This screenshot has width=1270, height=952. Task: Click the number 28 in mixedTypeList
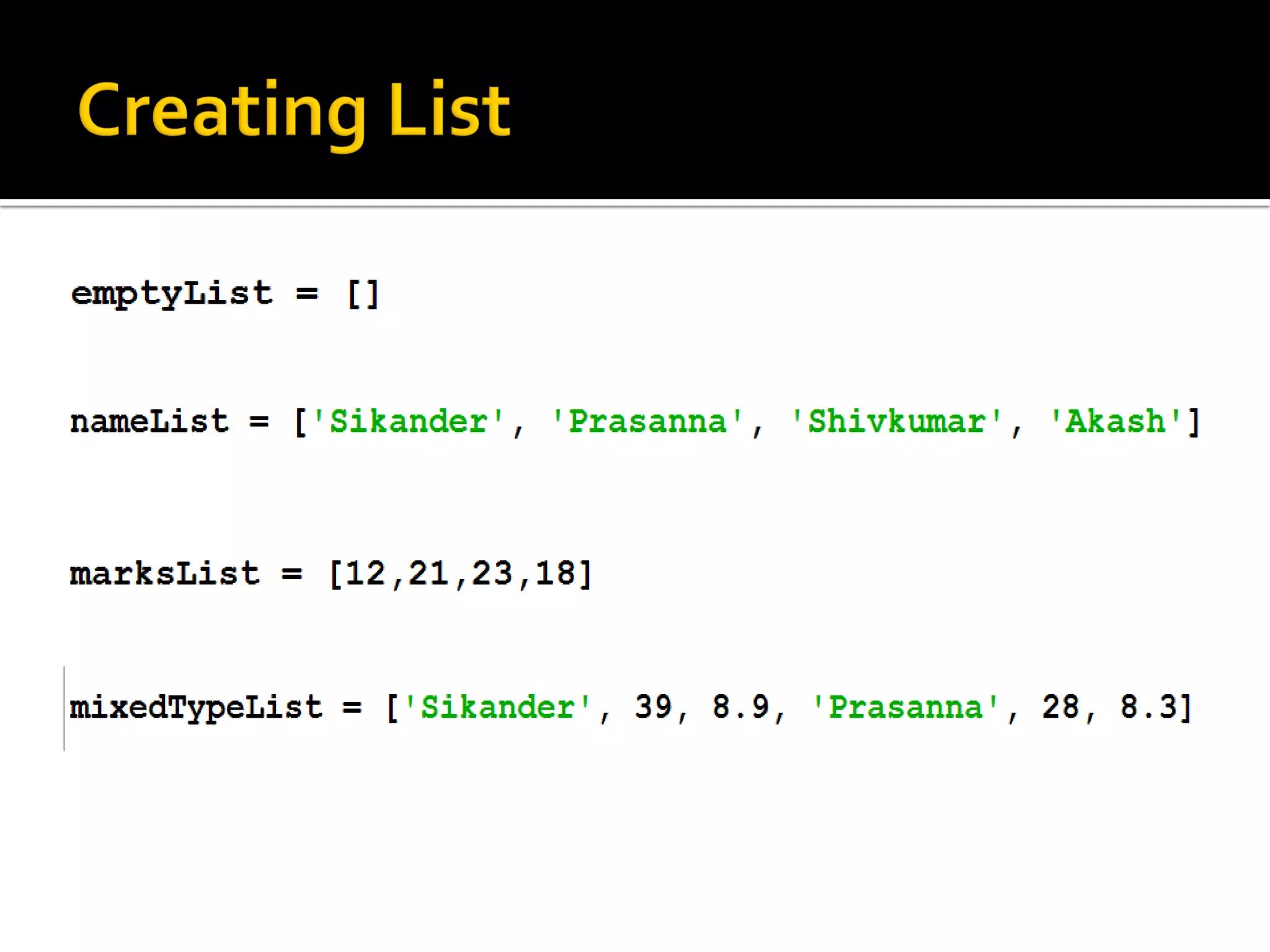point(1060,707)
